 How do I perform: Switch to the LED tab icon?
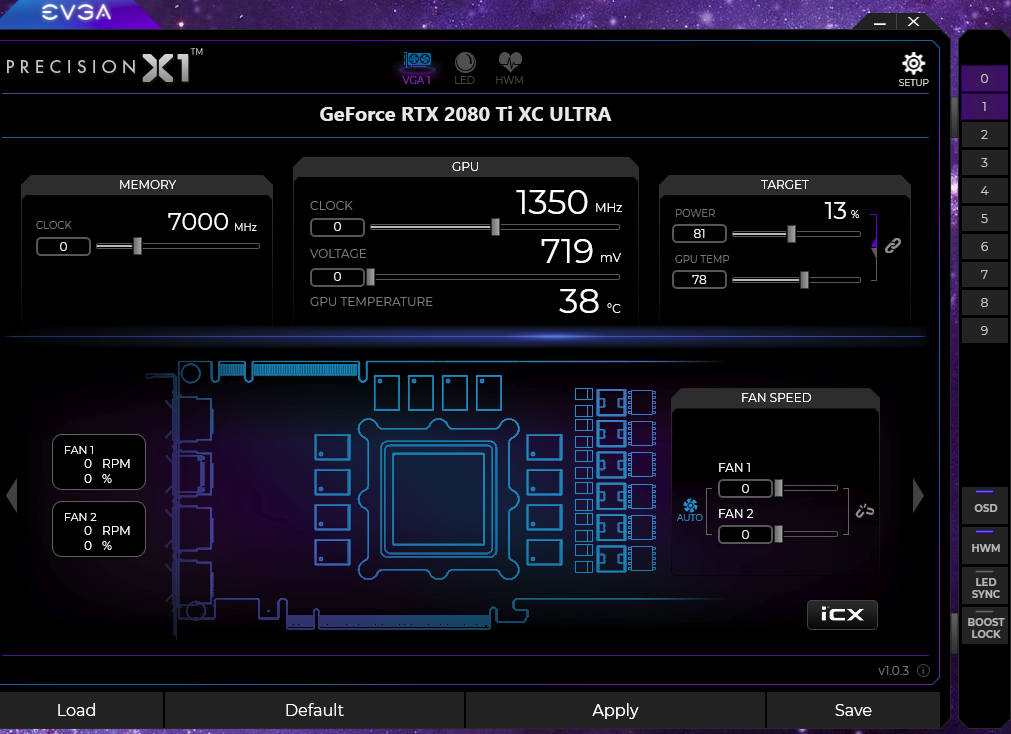(464, 68)
